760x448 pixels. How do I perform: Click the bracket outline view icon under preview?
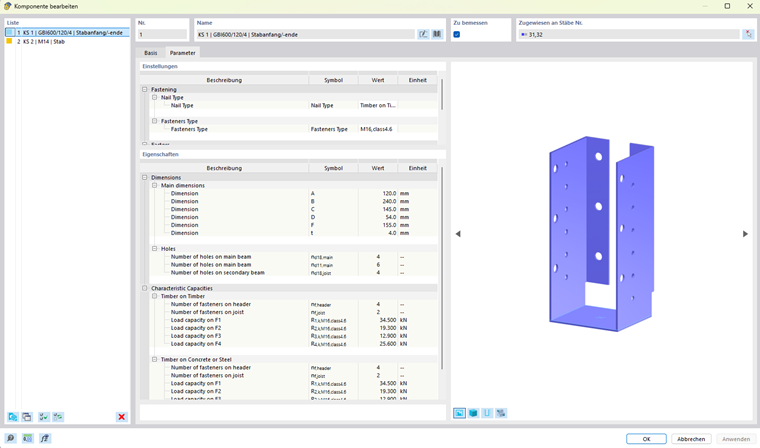point(487,413)
